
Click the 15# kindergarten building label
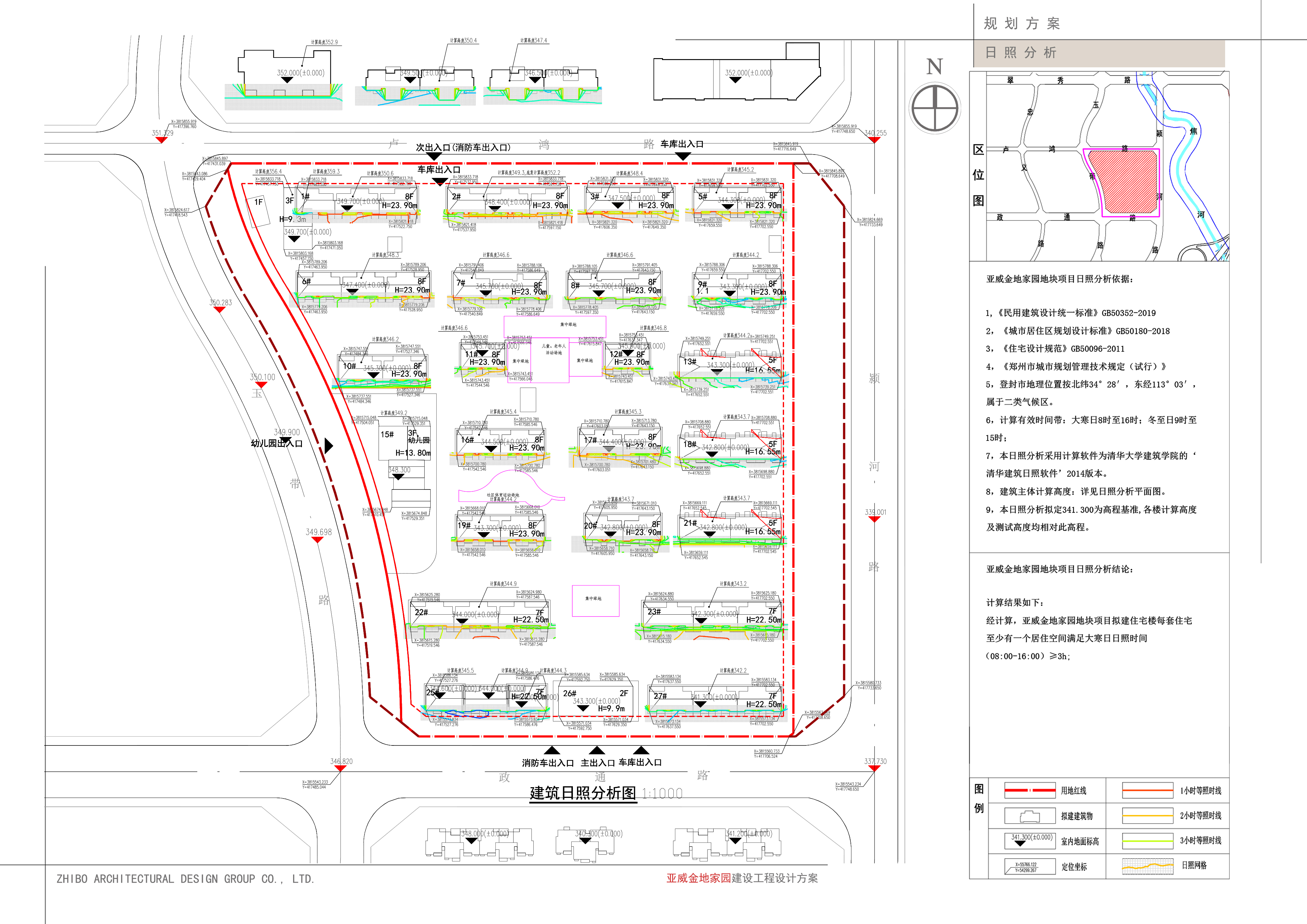point(387,434)
